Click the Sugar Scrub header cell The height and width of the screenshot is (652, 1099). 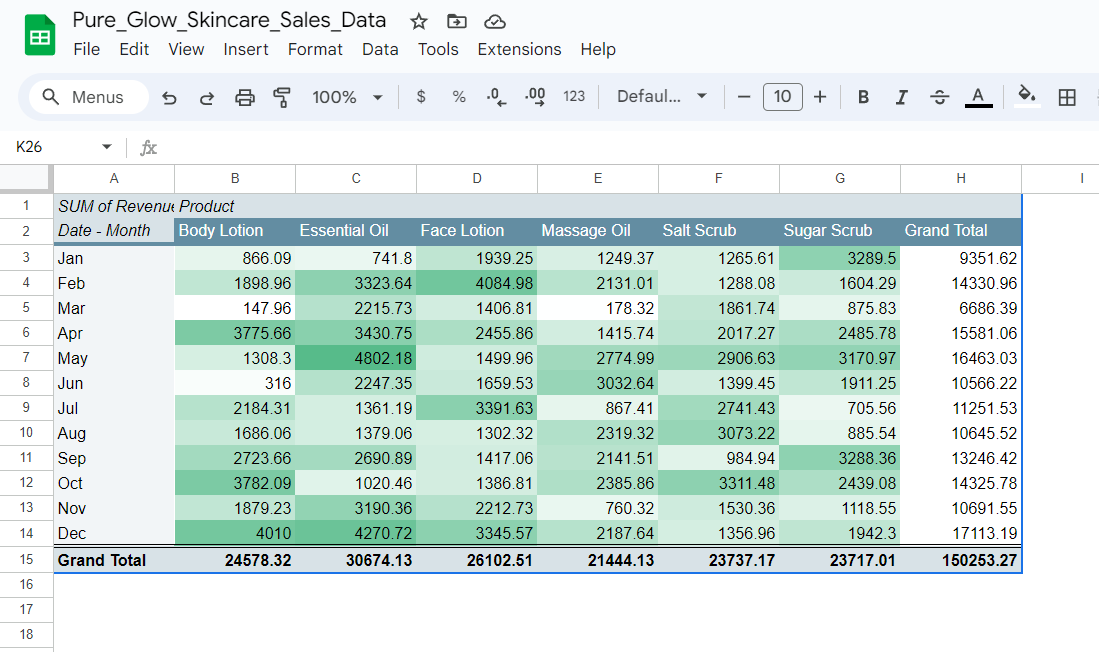840,231
